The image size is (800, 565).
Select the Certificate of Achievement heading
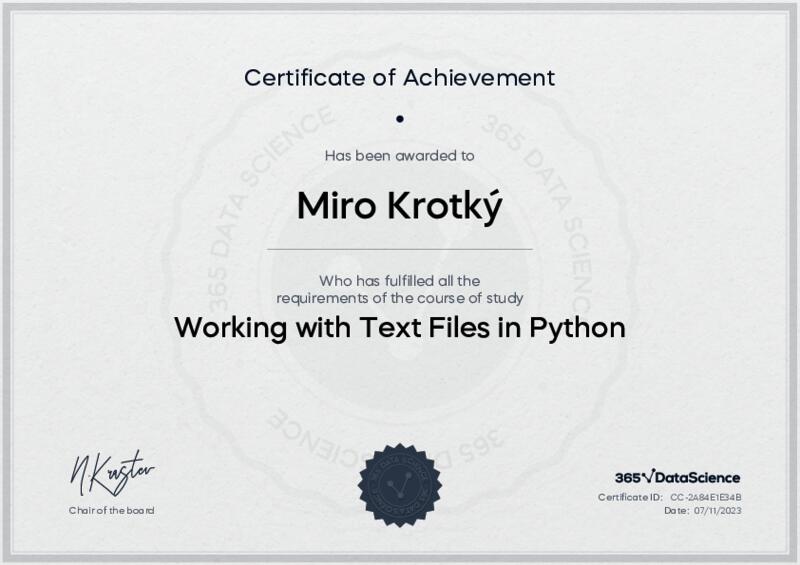tap(400, 76)
